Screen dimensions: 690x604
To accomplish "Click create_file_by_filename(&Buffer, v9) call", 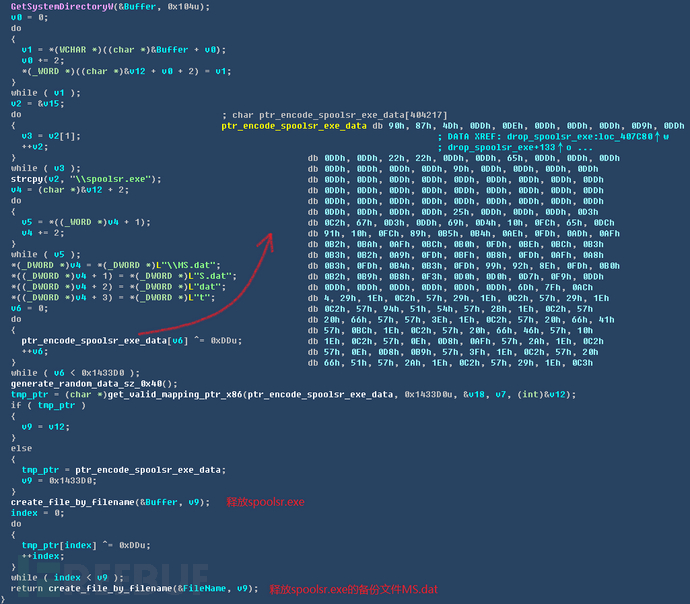I will [x=110, y=502].
